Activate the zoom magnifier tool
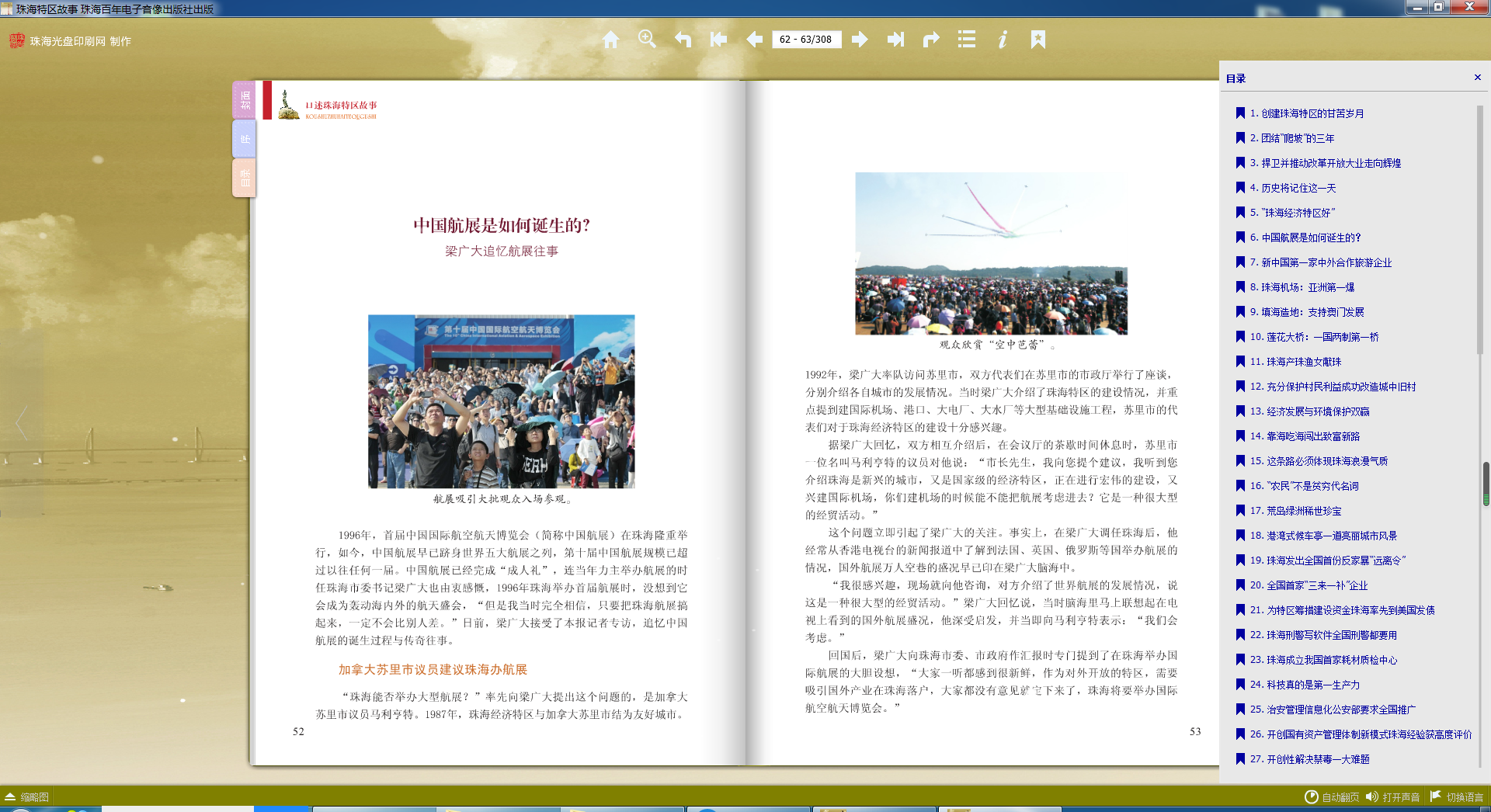Screen dimensions: 1491x812 click(647, 40)
